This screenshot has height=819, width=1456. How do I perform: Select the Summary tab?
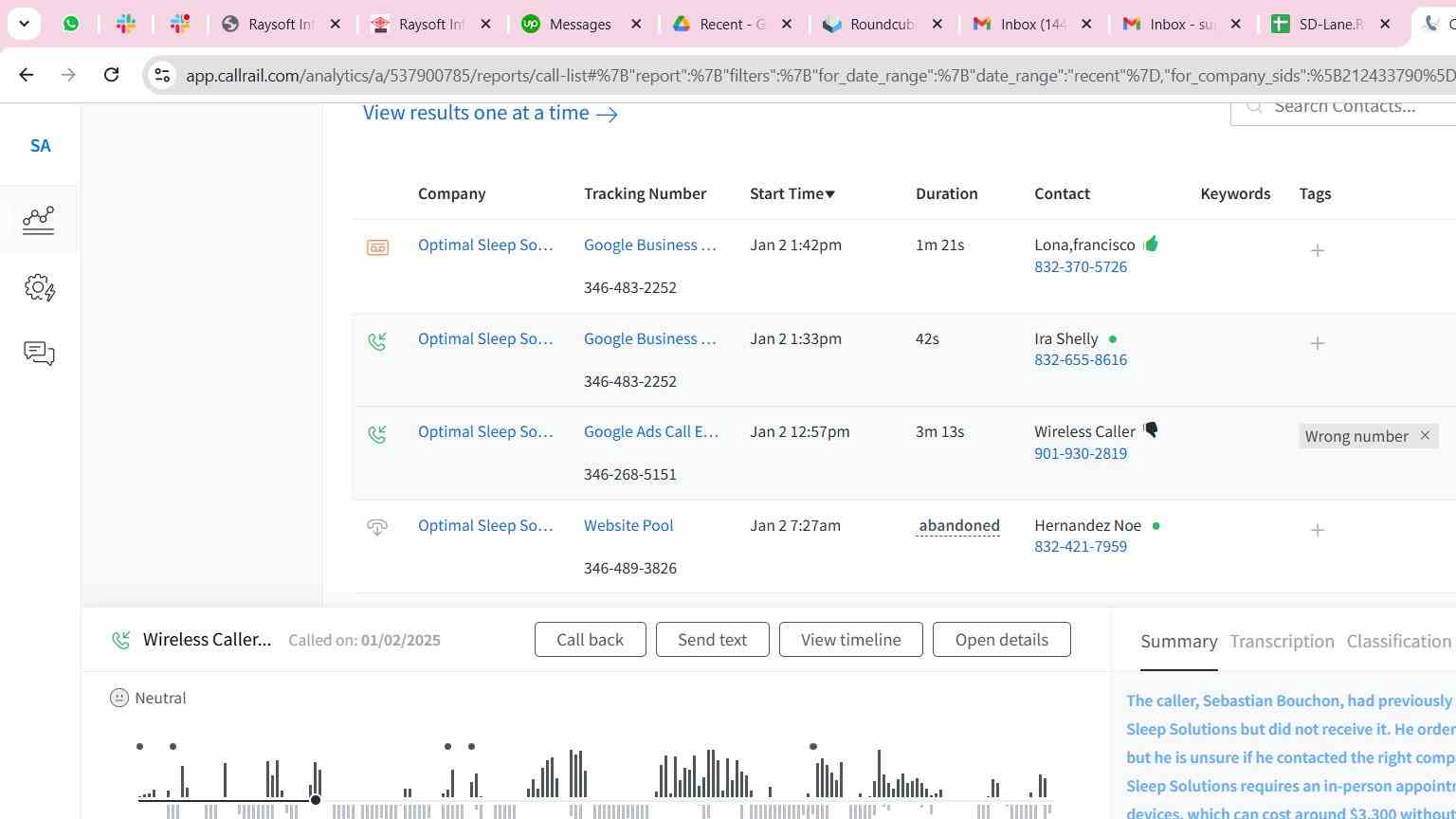tap(1178, 642)
